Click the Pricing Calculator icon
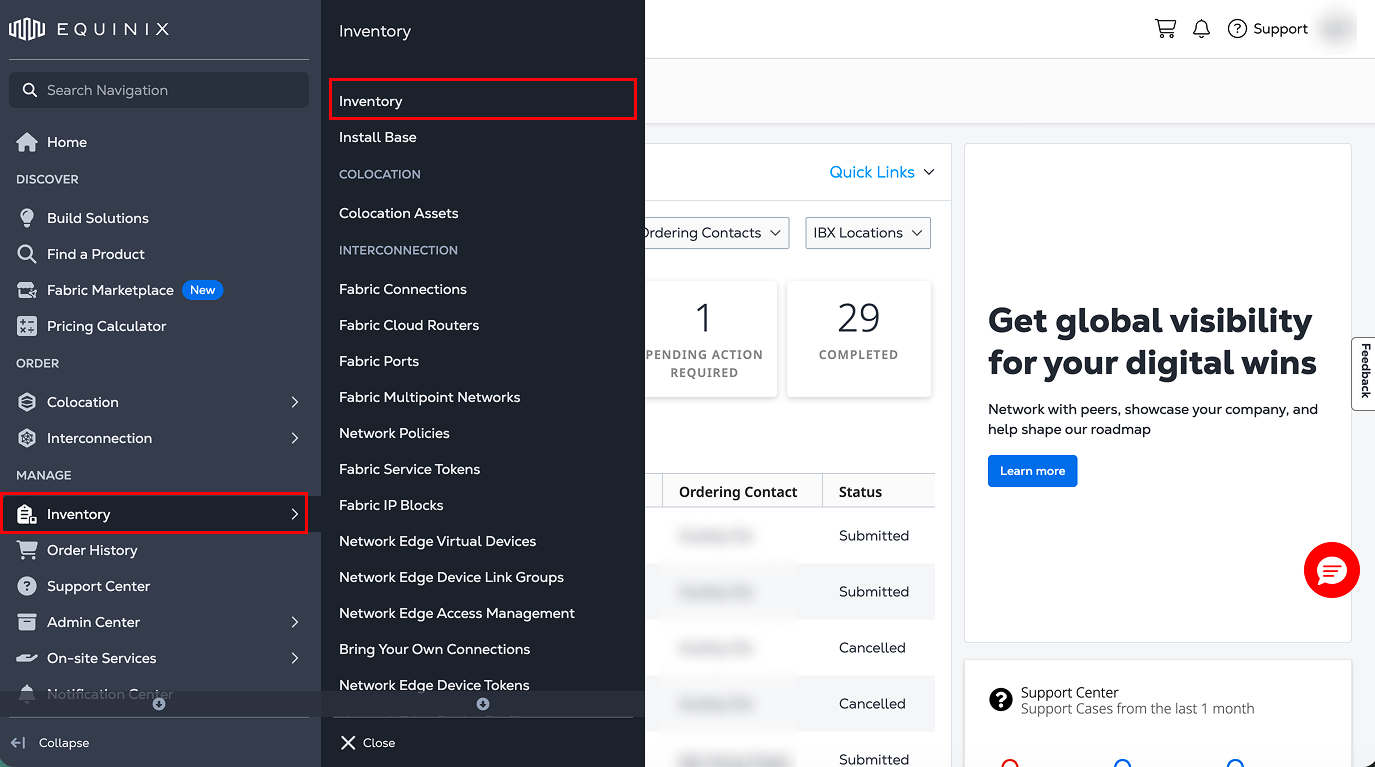 click(x=27, y=326)
